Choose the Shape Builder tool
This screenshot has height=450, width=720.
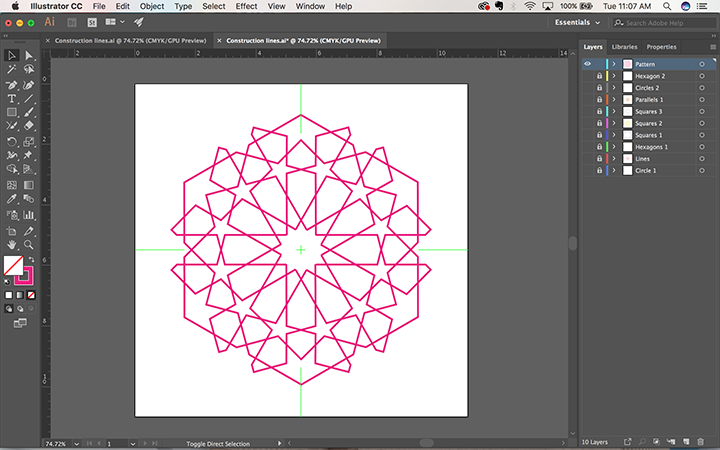(11, 169)
